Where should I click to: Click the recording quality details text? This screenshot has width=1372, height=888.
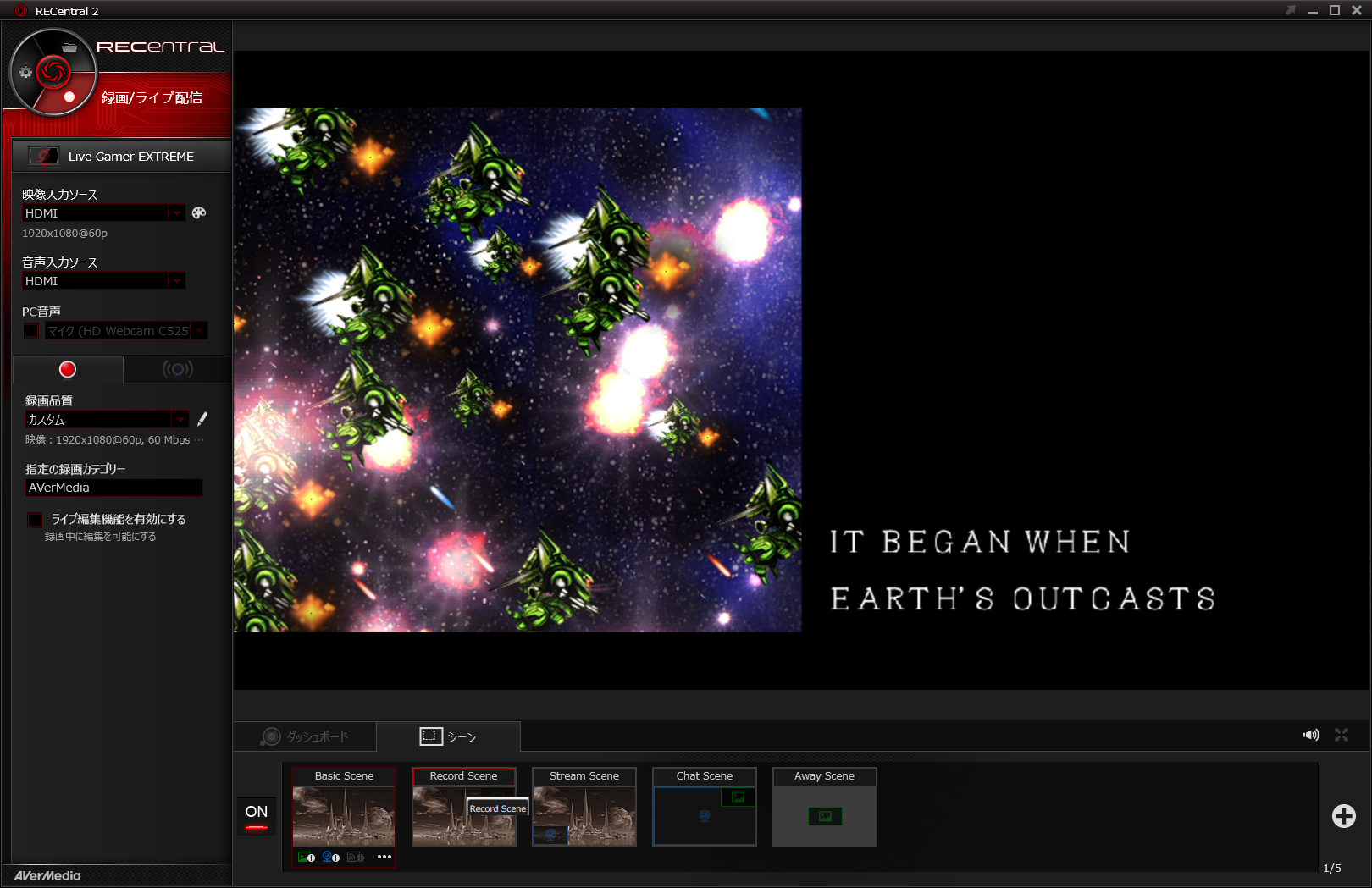pos(114,439)
